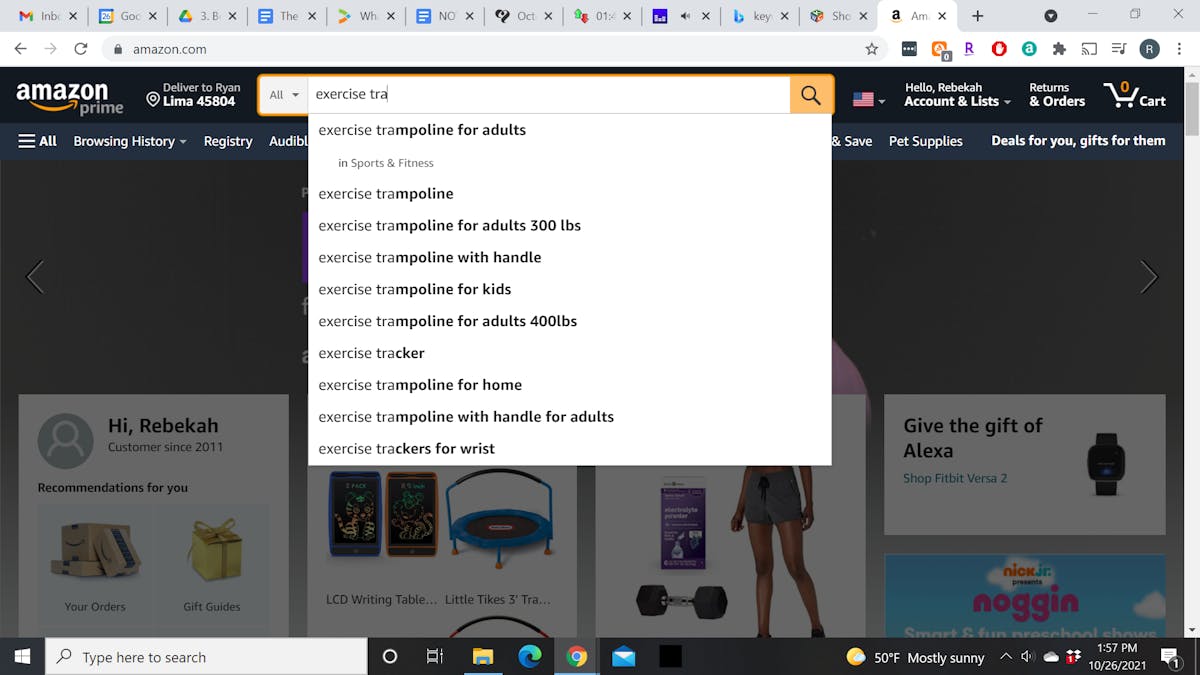Select suggestion 'exercise trampoline'
Viewport: 1200px width, 675px height.
coord(569,194)
